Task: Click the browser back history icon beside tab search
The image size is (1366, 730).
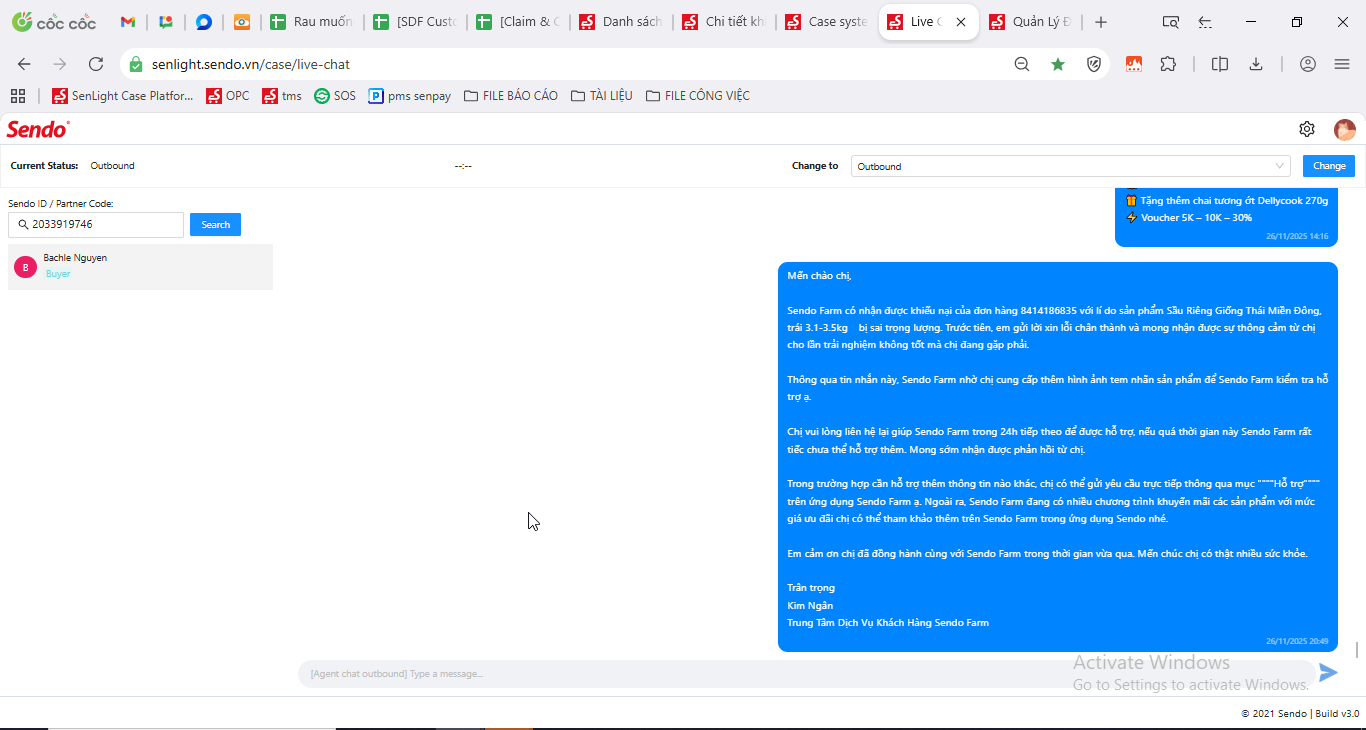Action: click(1206, 22)
